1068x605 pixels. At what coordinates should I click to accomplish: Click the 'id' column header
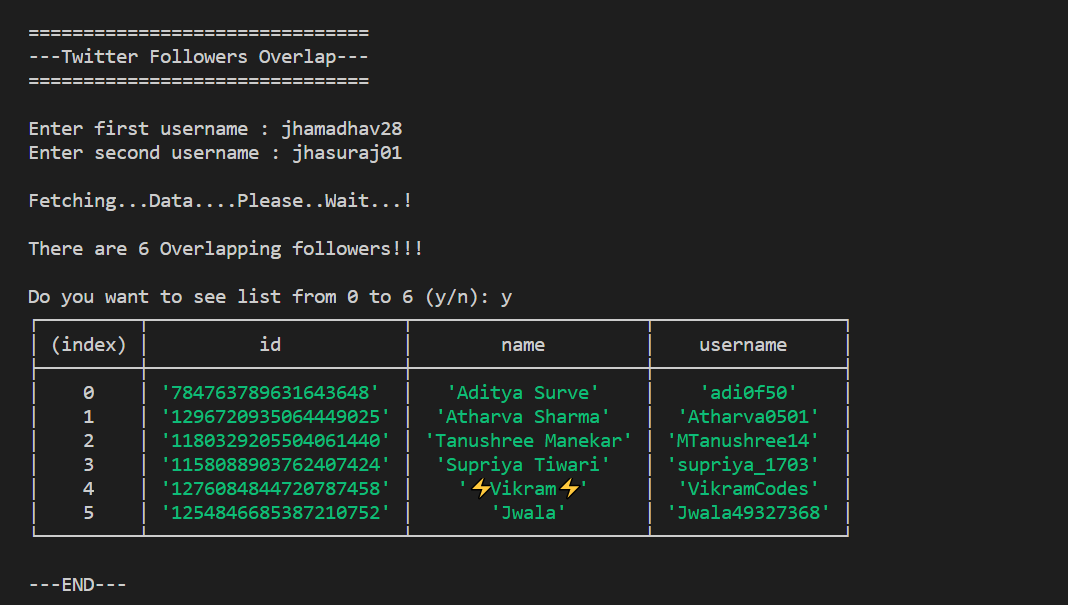270,345
